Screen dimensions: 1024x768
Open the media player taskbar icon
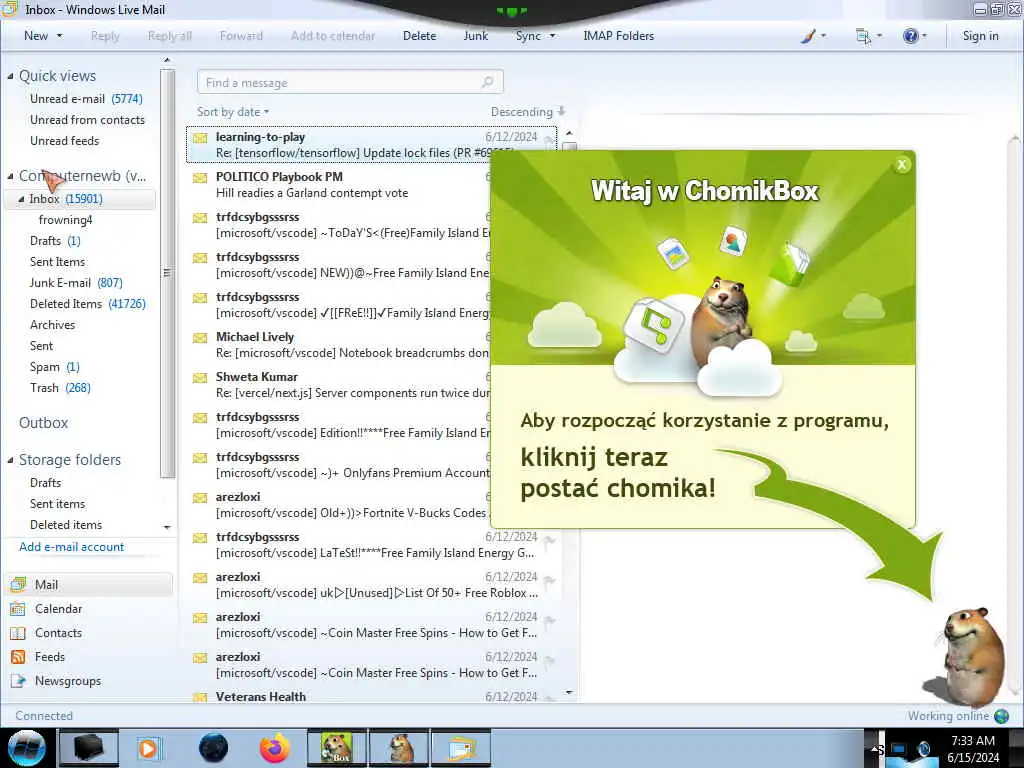coord(149,748)
